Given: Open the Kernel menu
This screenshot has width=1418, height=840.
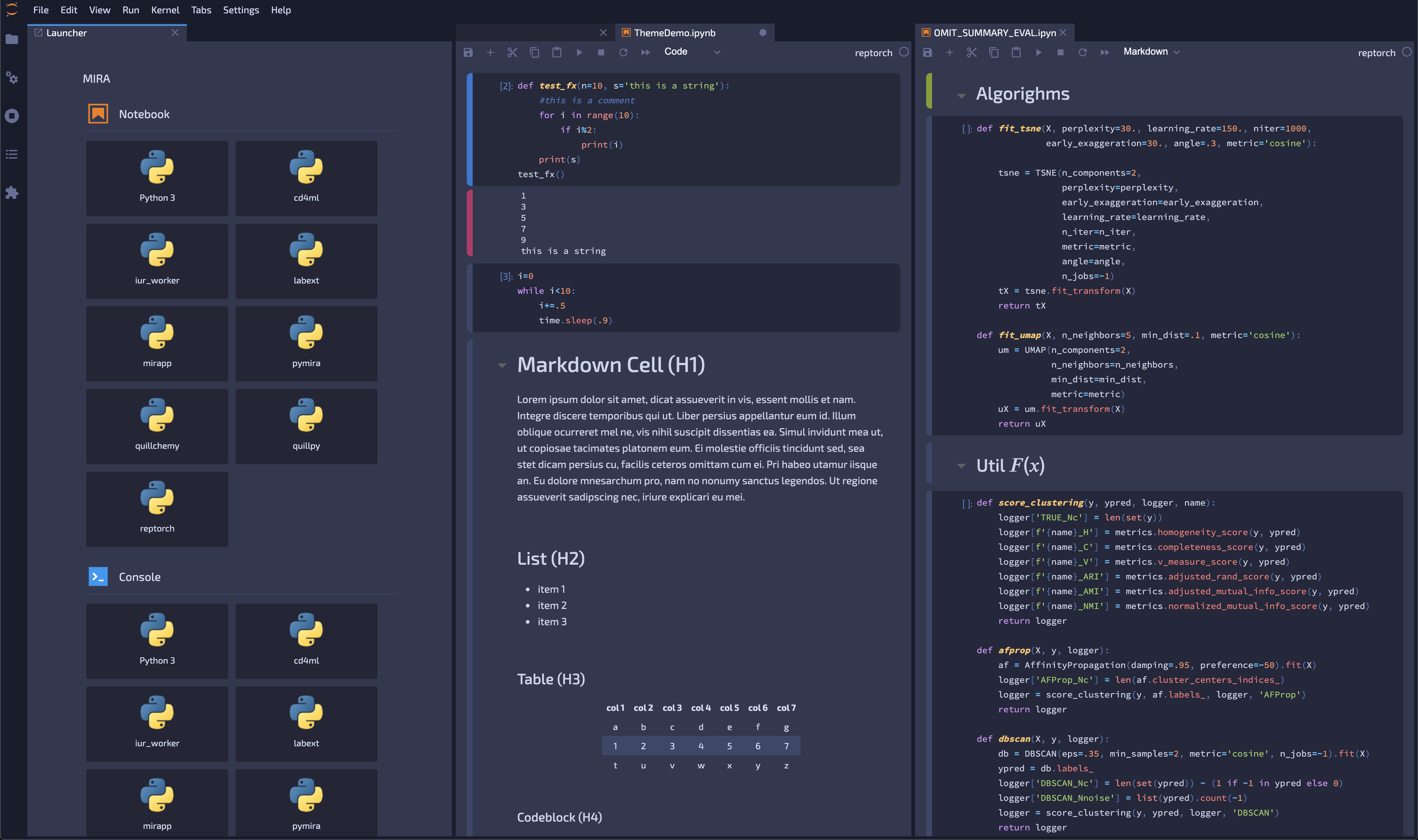Looking at the screenshot, I should click(165, 10).
